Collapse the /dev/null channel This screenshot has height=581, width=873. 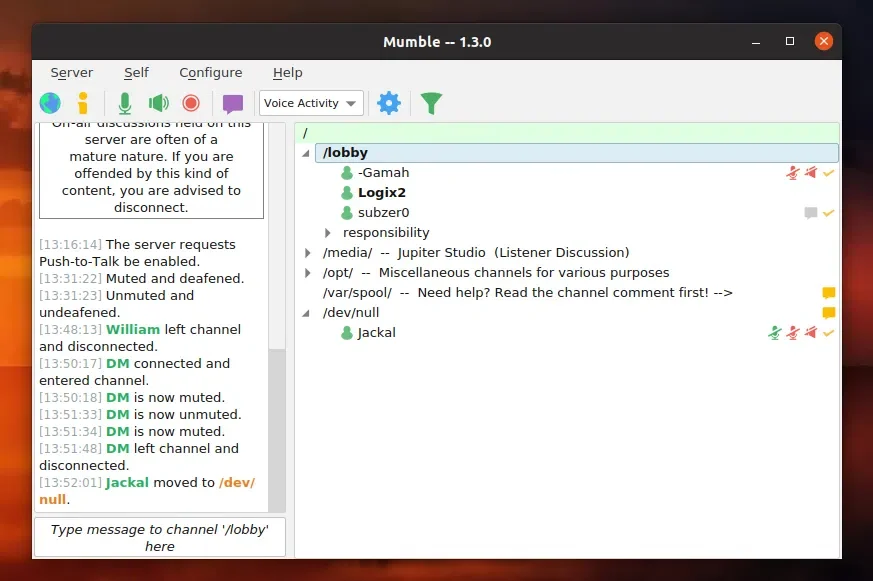(x=306, y=313)
